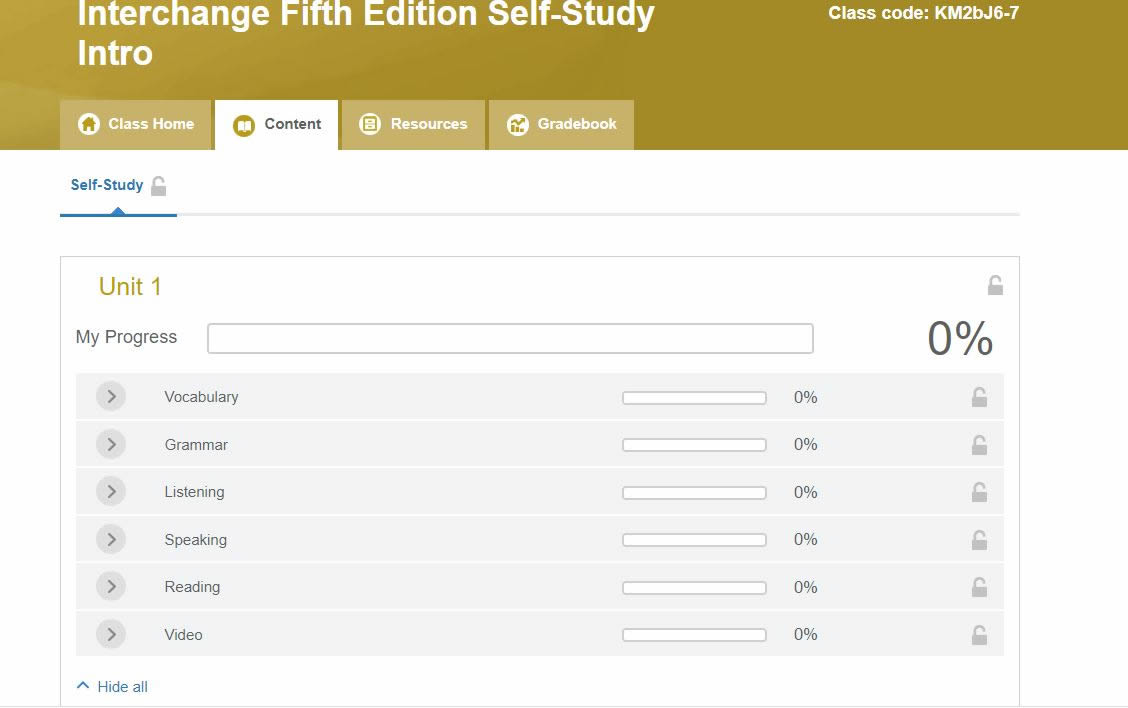Switch to the Content tab

[x=276, y=124]
